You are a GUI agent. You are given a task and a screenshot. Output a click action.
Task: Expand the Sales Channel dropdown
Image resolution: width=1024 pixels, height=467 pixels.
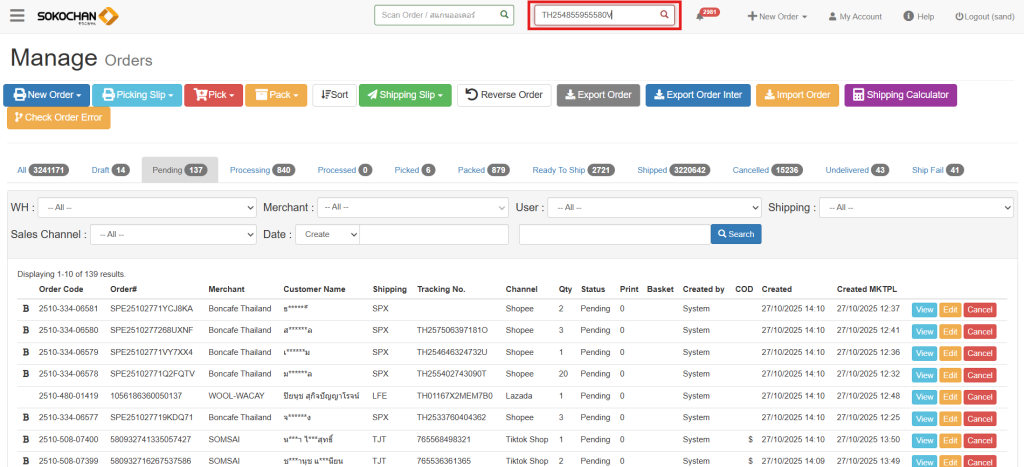(173, 234)
